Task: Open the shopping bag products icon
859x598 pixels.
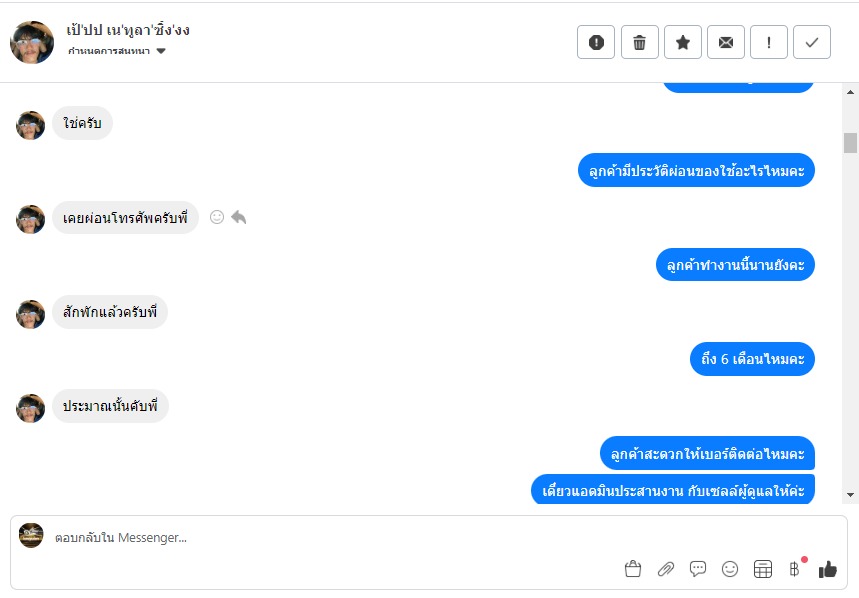Action: (633, 569)
